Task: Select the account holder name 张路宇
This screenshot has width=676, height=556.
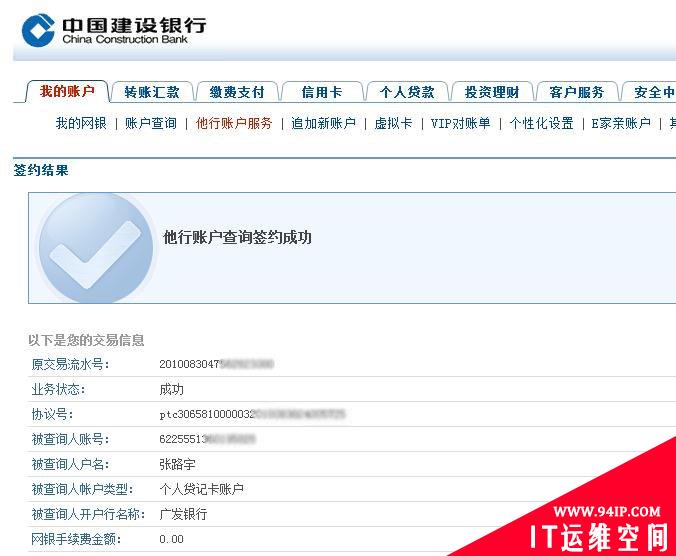Action: point(178,464)
